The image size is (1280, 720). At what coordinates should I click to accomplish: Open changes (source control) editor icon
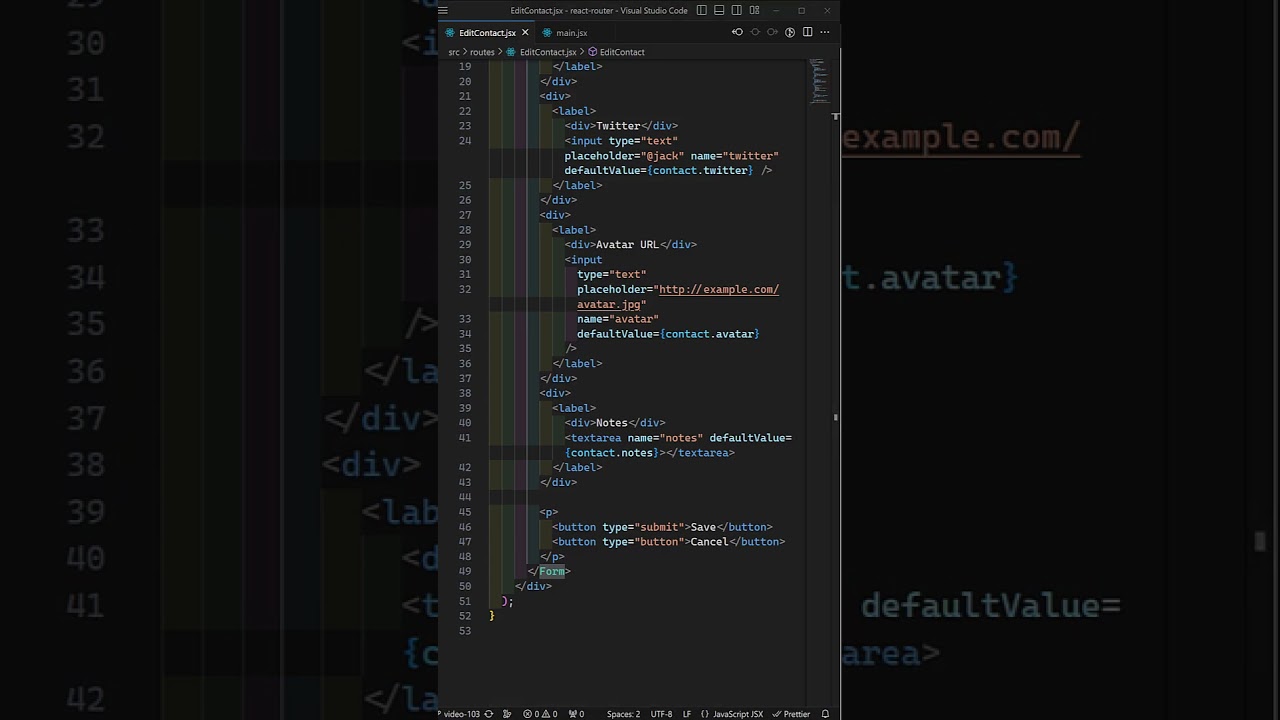click(790, 32)
